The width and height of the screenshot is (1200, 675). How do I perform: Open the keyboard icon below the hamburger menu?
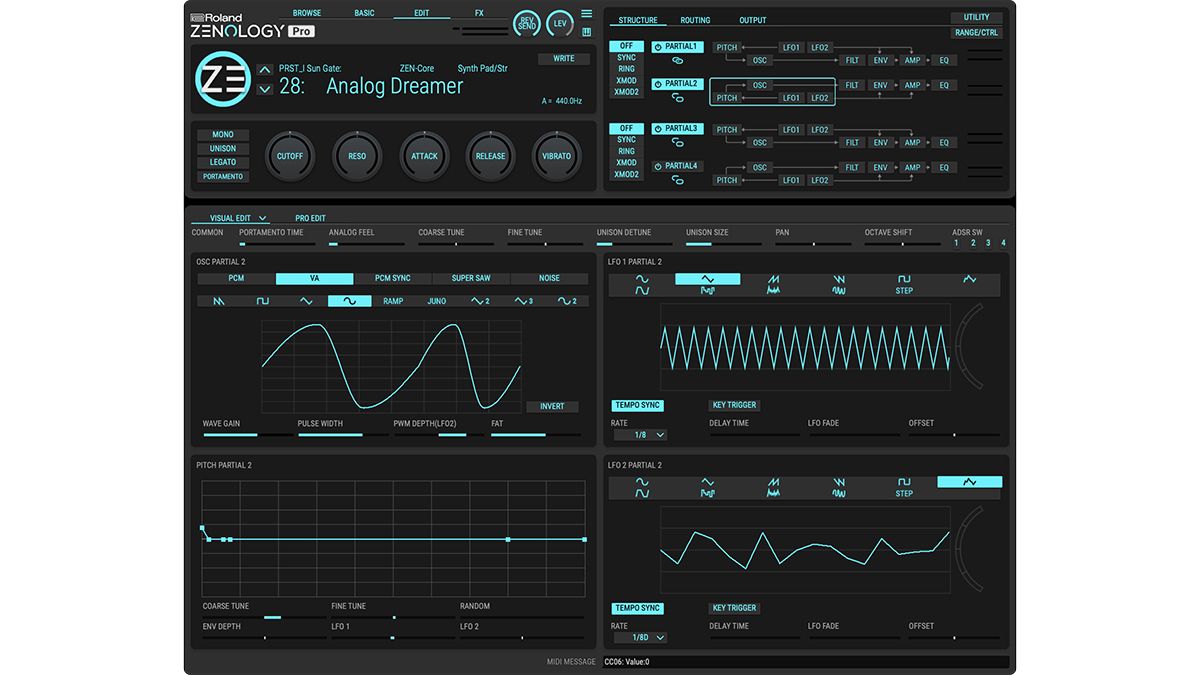586,31
